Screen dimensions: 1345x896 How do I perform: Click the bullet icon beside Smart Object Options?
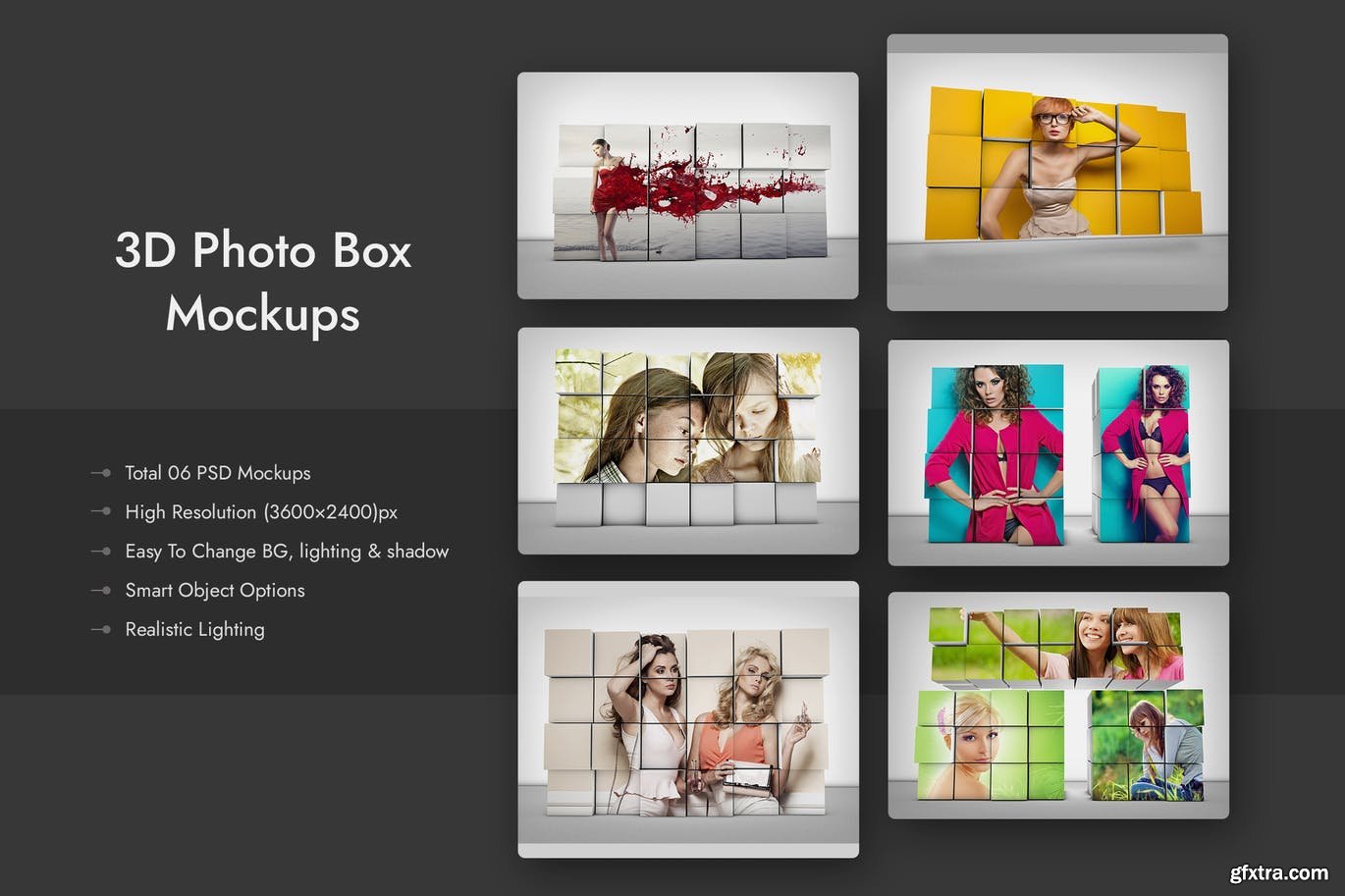[101, 591]
